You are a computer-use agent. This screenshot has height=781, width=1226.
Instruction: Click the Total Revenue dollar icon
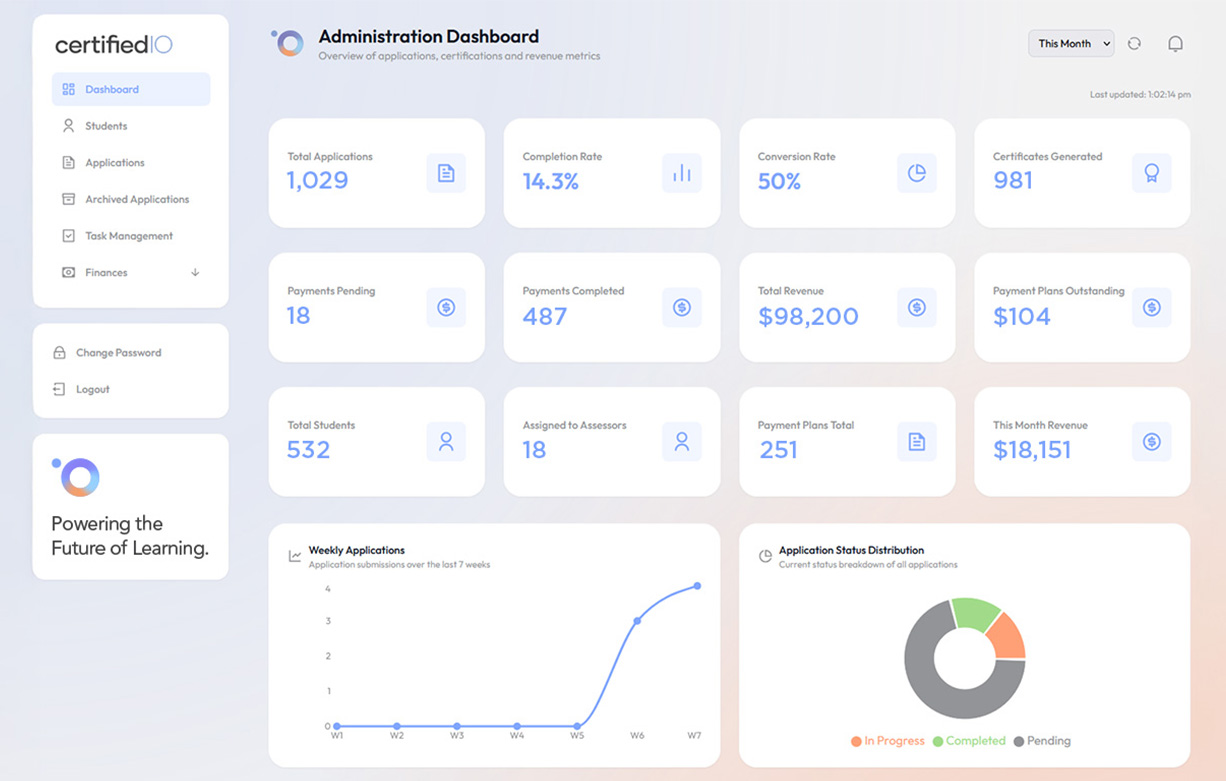pos(917,308)
